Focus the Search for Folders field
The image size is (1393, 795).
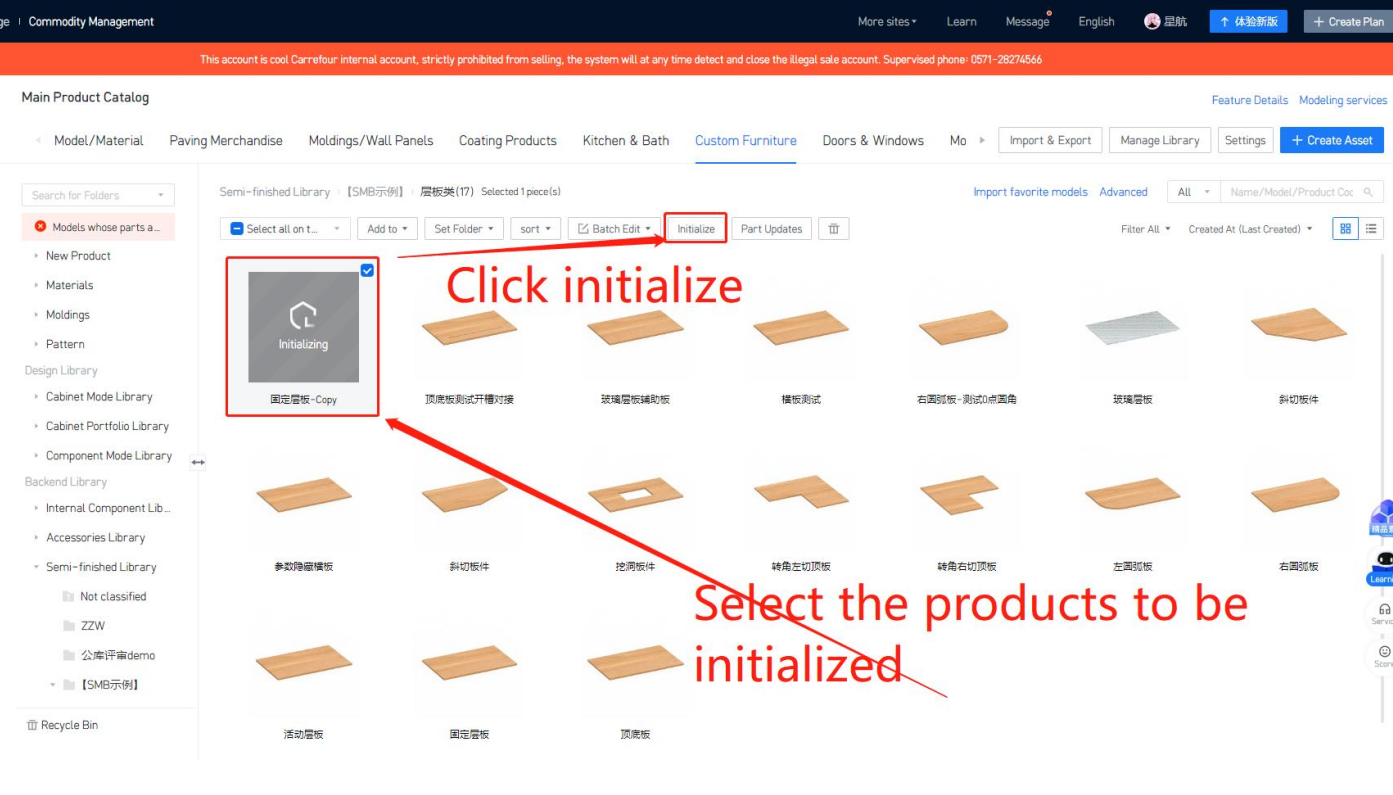point(98,195)
